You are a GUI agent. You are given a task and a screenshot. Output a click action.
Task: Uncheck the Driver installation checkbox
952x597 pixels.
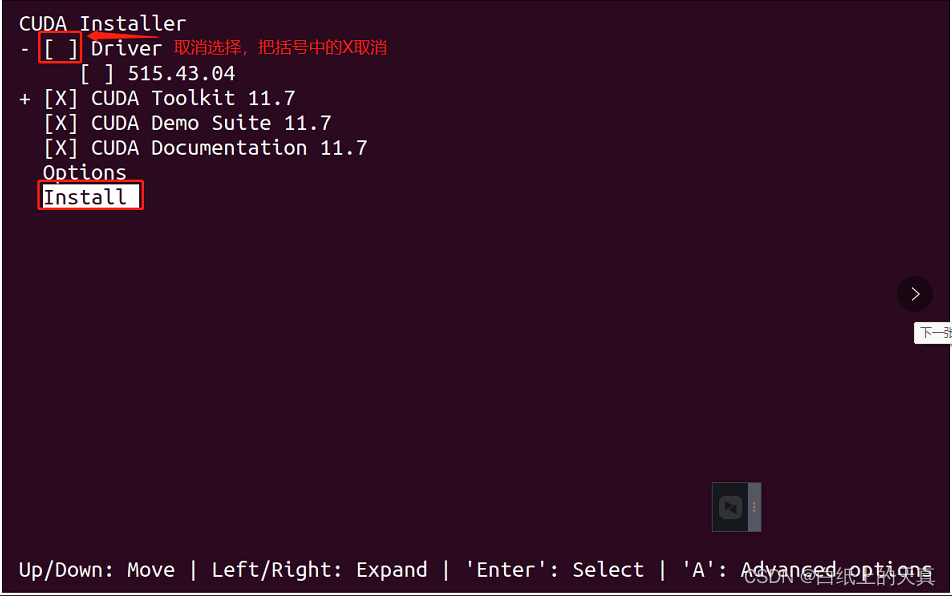coord(59,47)
